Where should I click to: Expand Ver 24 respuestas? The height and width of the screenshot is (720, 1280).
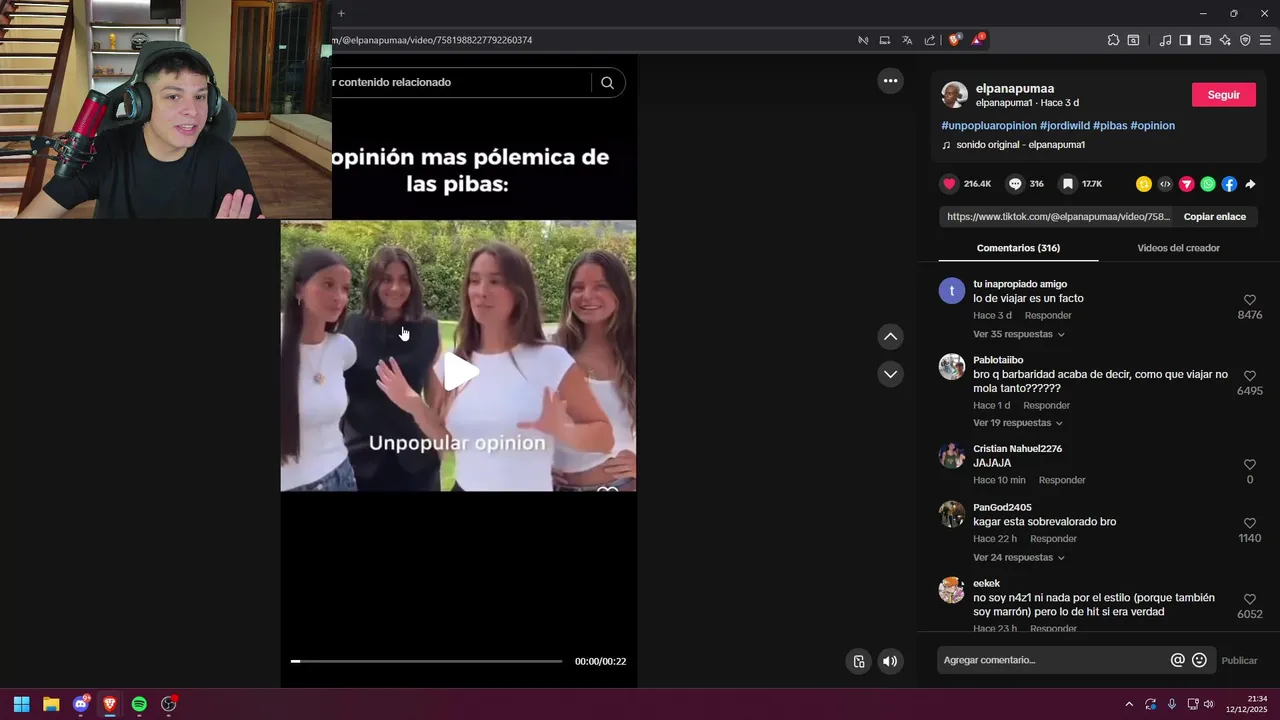click(x=1019, y=557)
